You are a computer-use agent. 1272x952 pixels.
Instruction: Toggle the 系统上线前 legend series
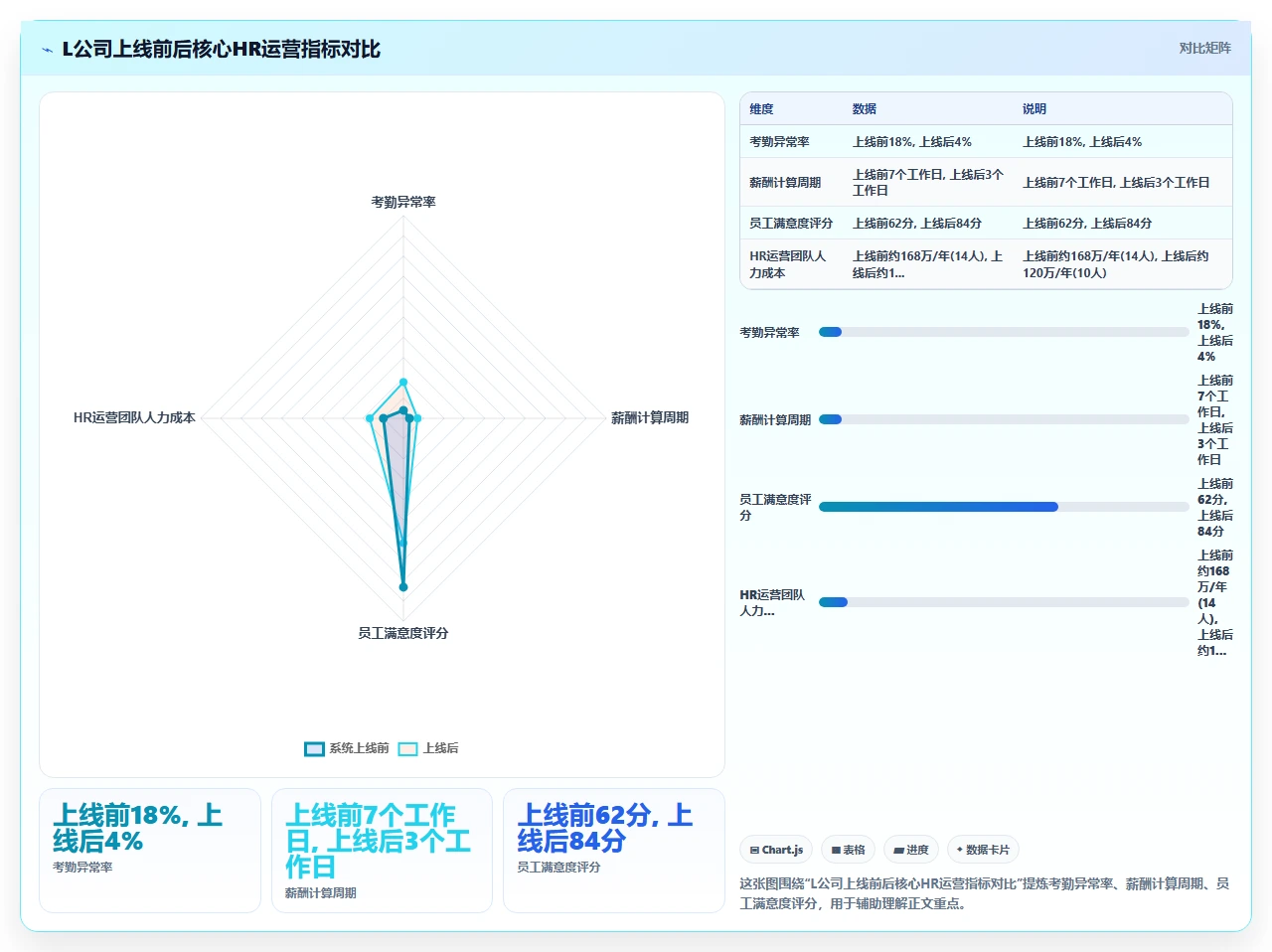[x=347, y=748]
